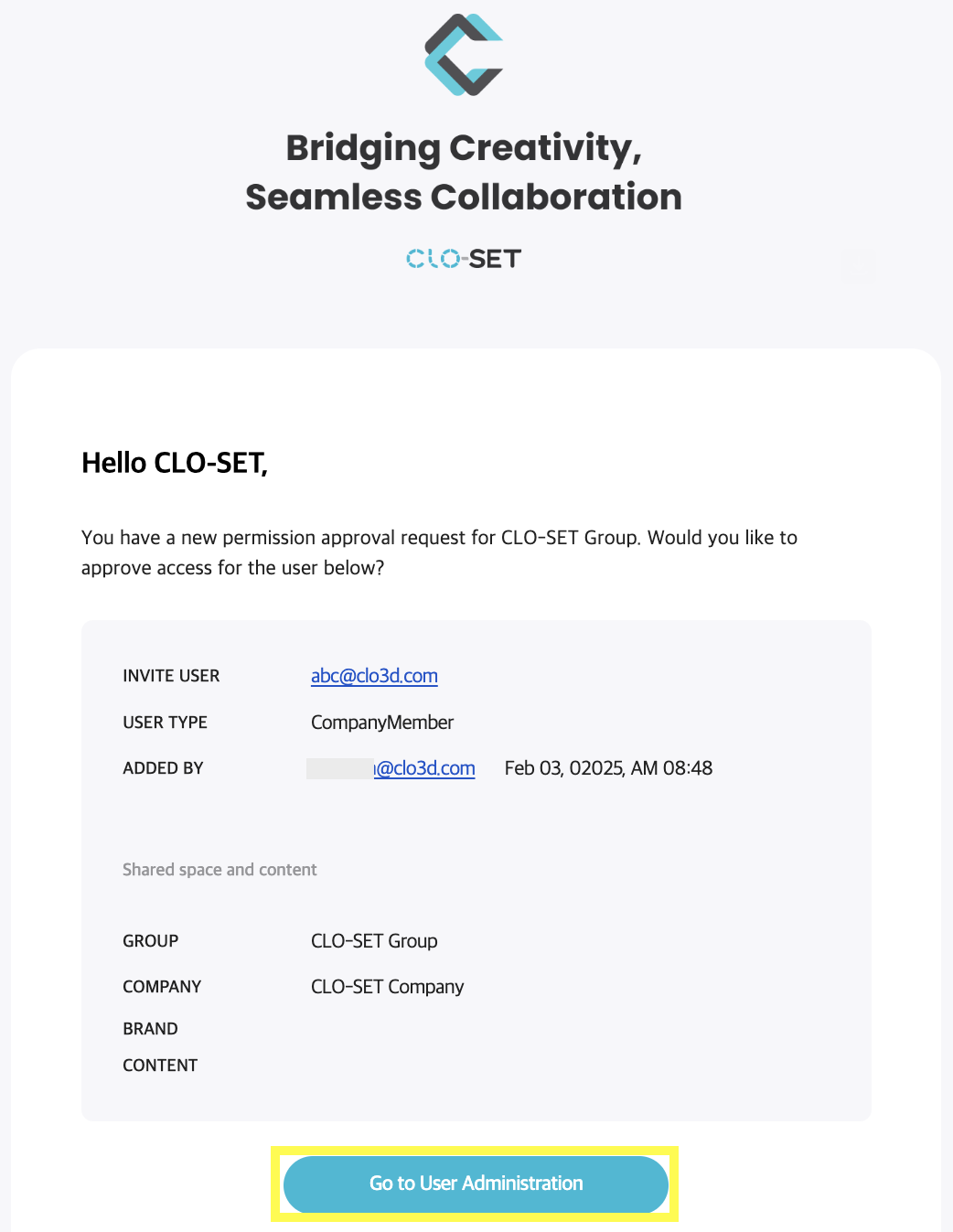This screenshot has height=1232, width=953.
Task: Select the ADDED BY label
Action: 163,768
